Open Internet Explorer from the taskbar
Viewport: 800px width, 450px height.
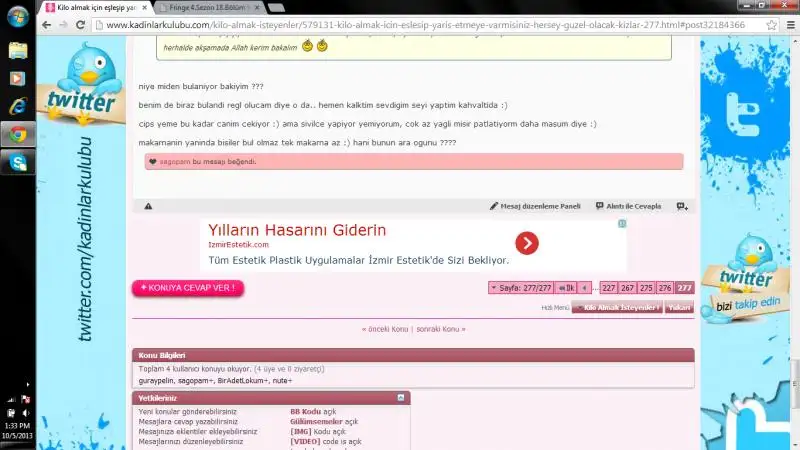(x=17, y=105)
